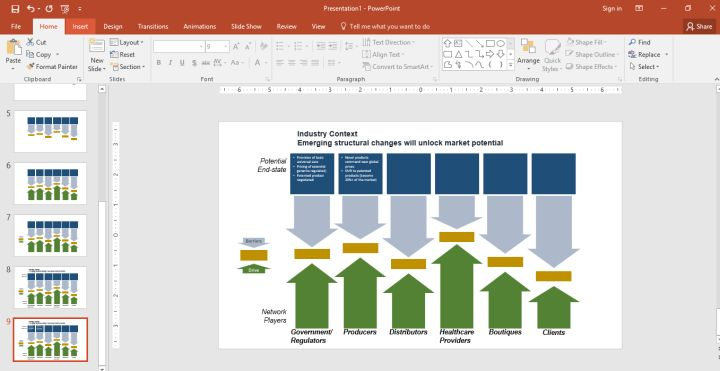Click the Share button
This screenshot has height=371, width=720.
(x=699, y=27)
